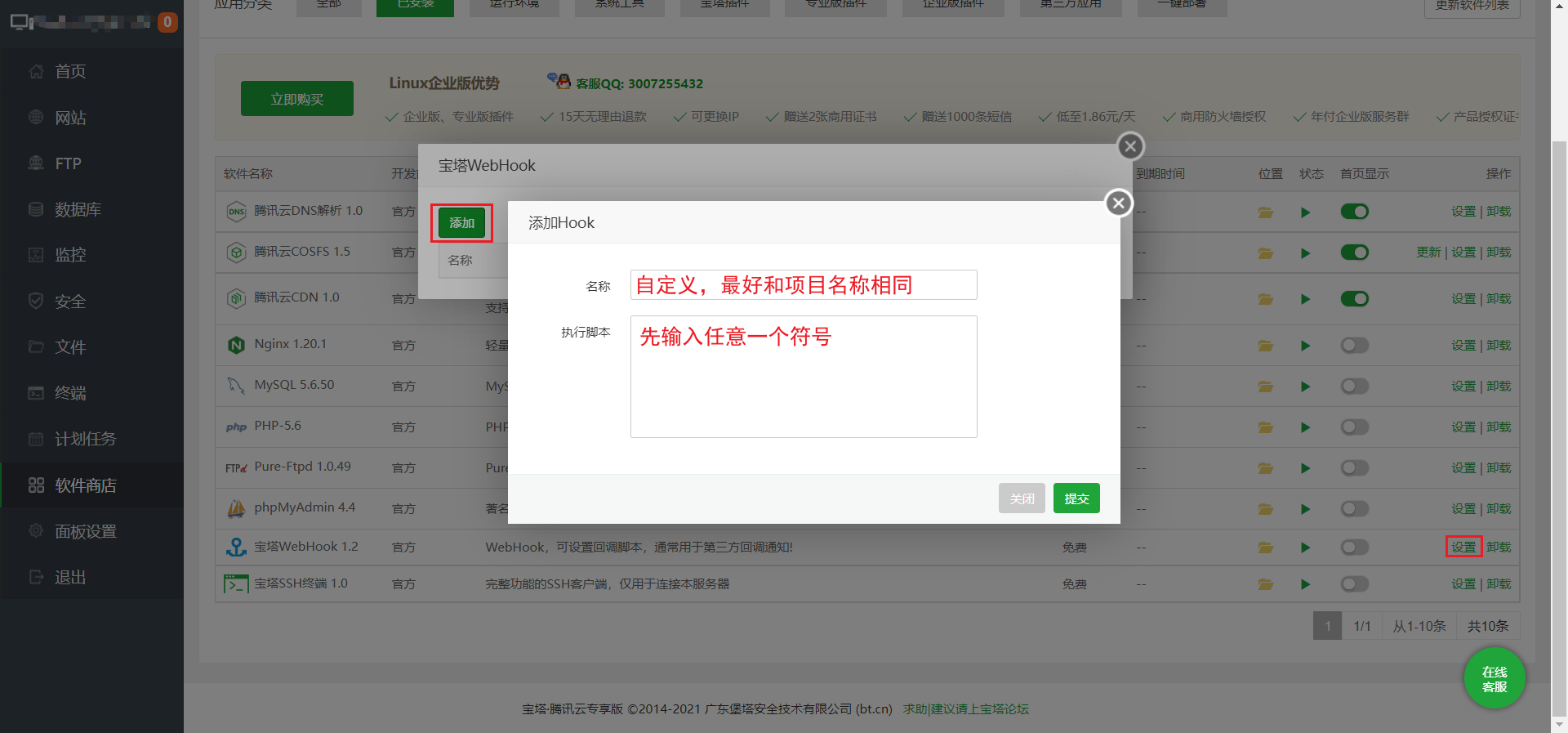
Task: Click the MySQL app icon
Action: (x=236, y=386)
